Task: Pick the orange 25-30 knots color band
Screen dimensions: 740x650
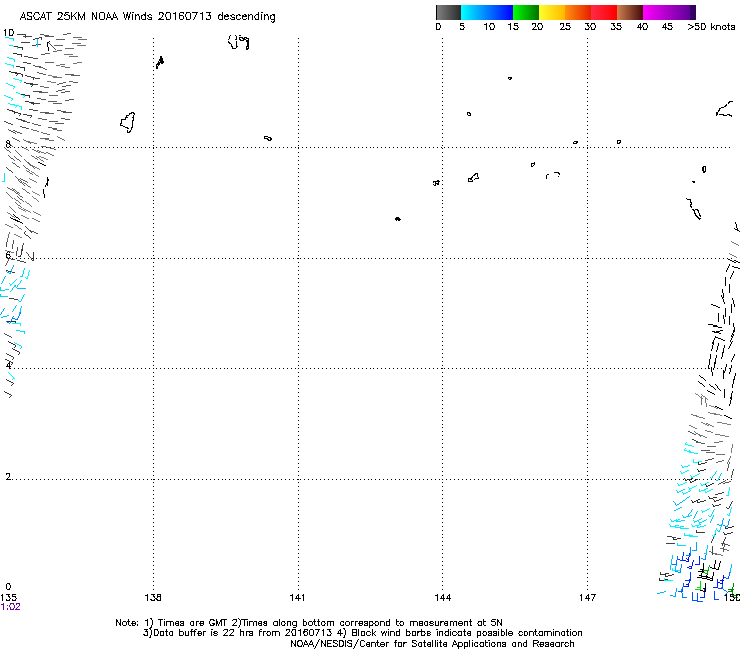Action: click(x=578, y=12)
